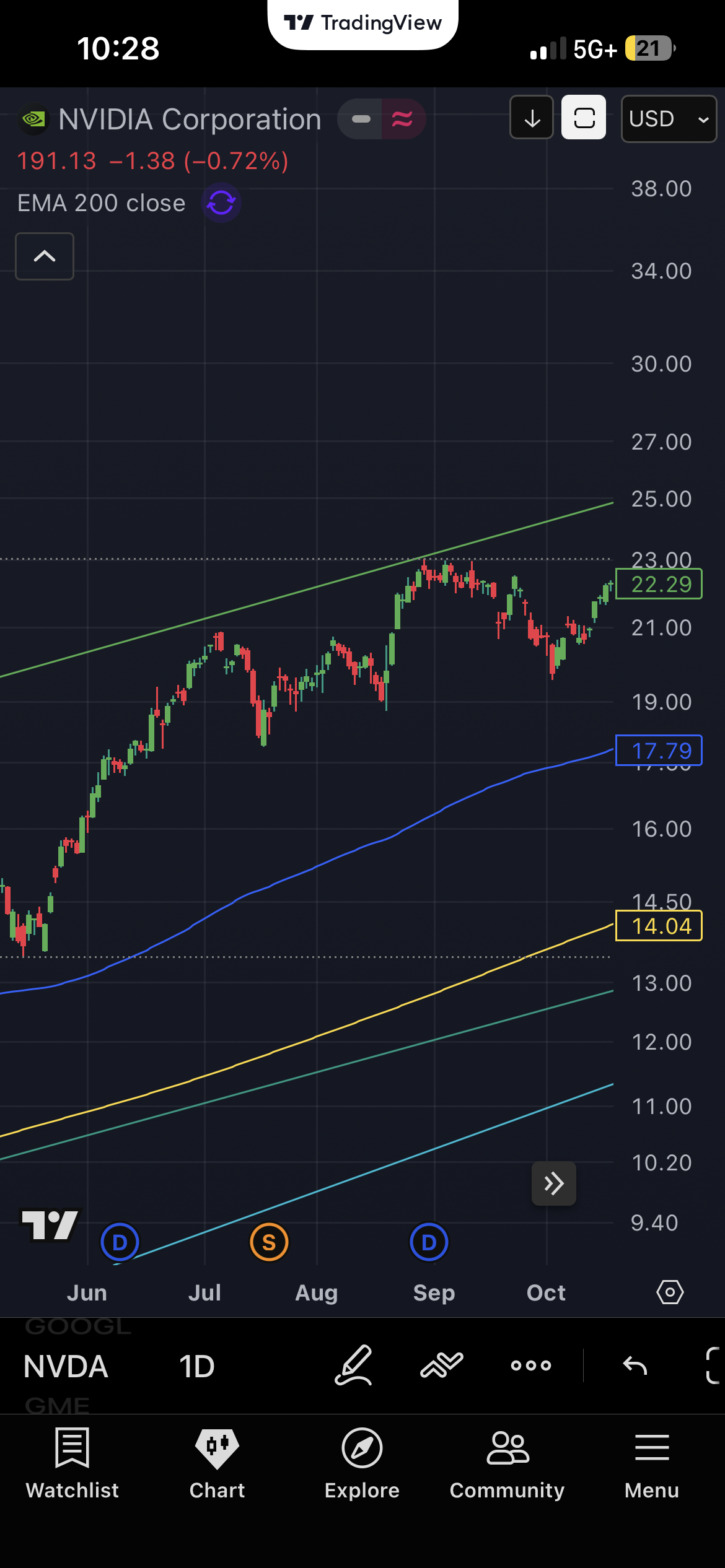Switch to the Chart tab

click(217, 1464)
